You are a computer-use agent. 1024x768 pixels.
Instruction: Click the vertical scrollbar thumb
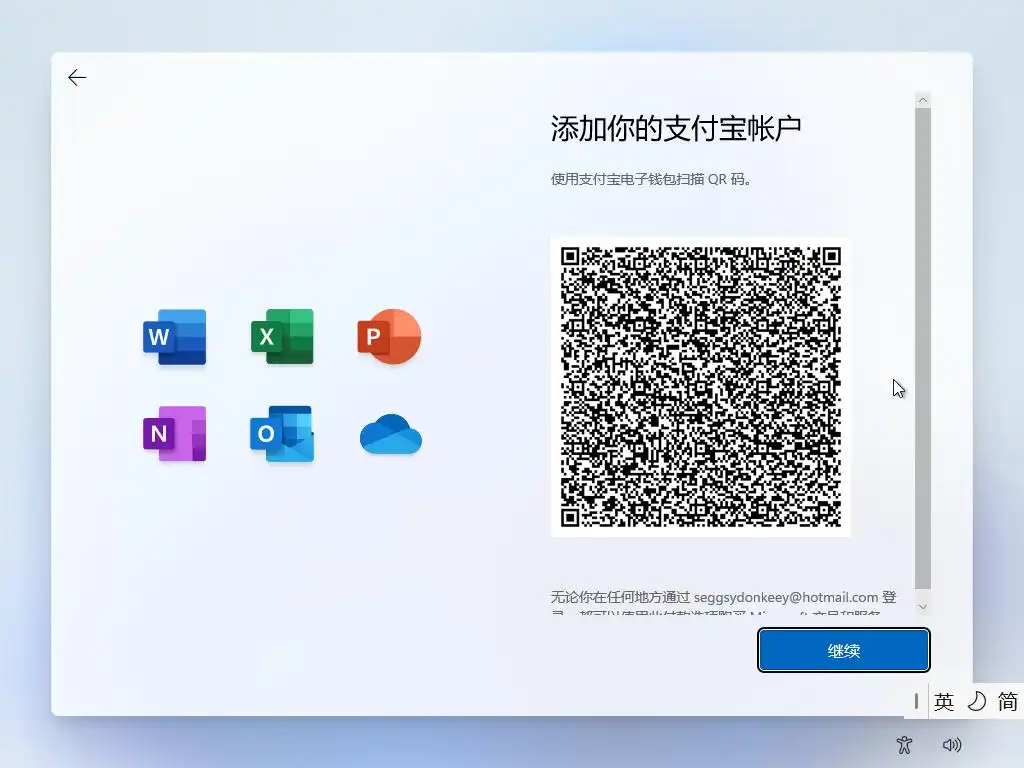pos(923,349)
